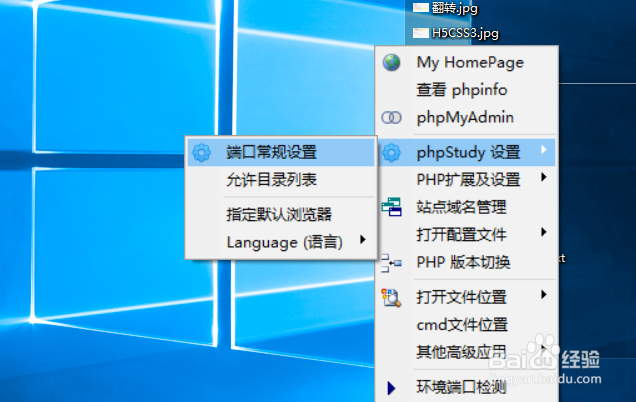Click the switch icon beside PHP 版本切换

coord(391,263)
